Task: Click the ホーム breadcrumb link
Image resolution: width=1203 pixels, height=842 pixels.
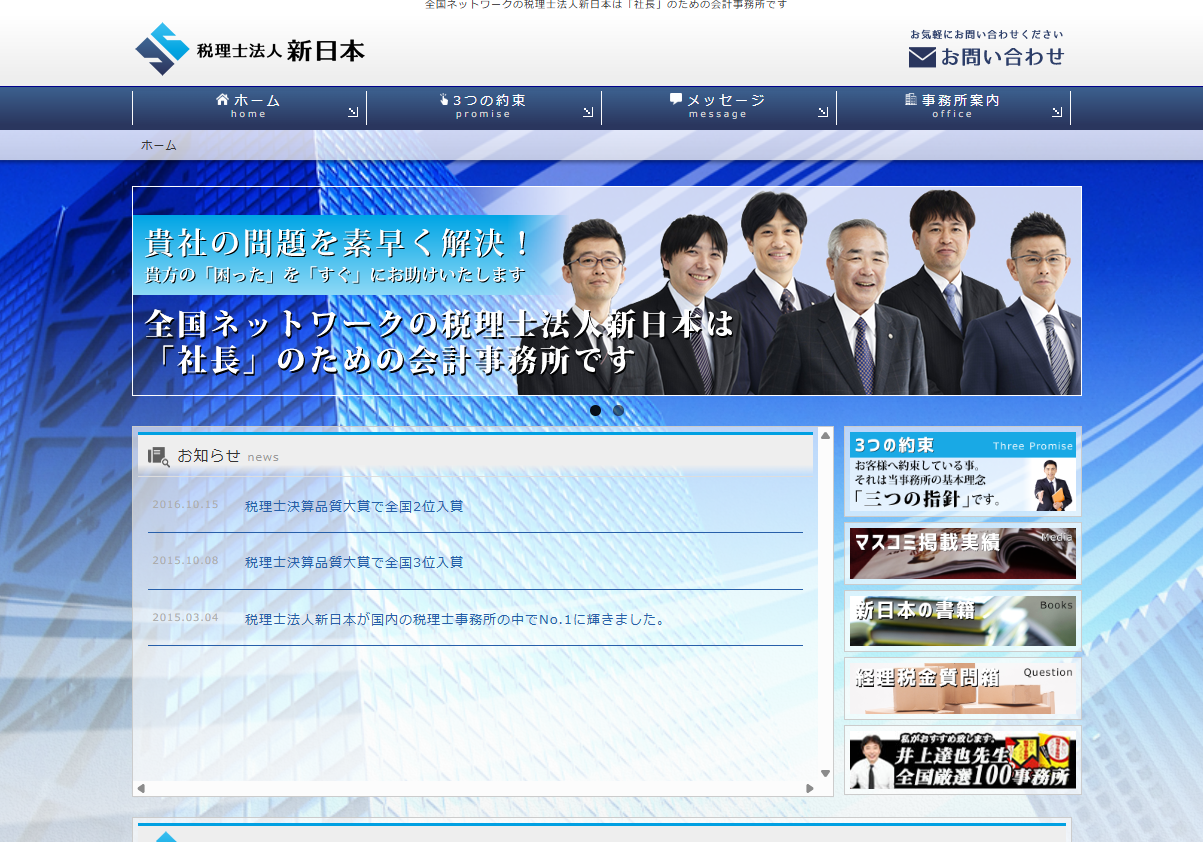Action: 159,145
